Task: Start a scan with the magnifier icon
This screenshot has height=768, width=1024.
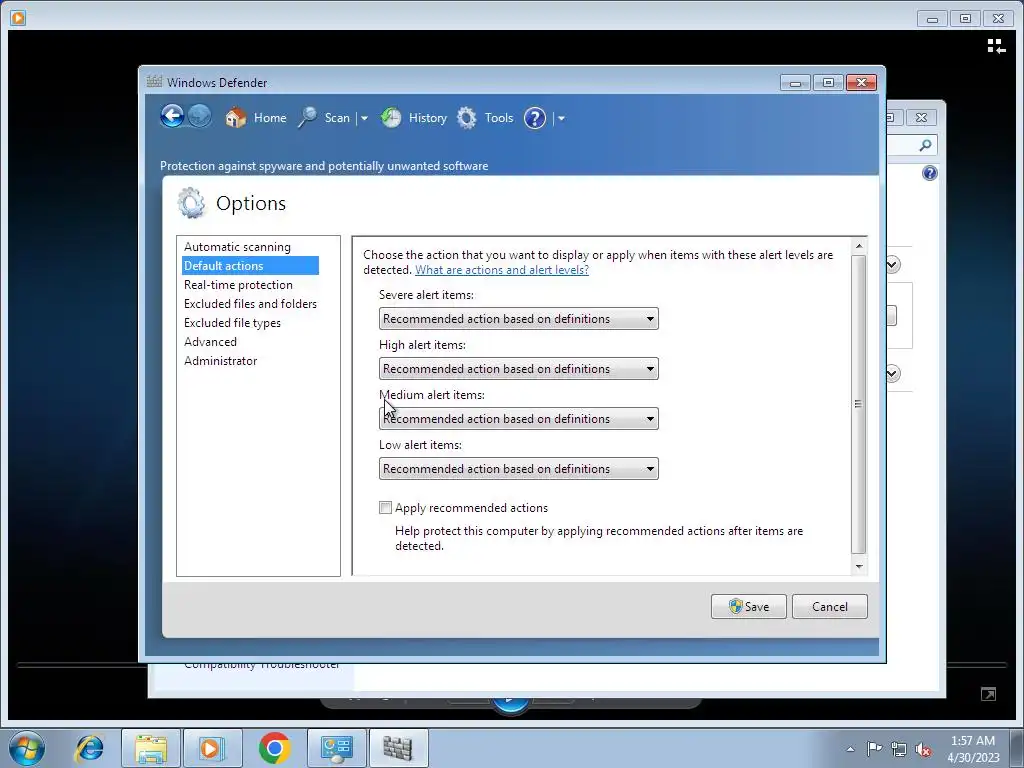Action: 307,118
